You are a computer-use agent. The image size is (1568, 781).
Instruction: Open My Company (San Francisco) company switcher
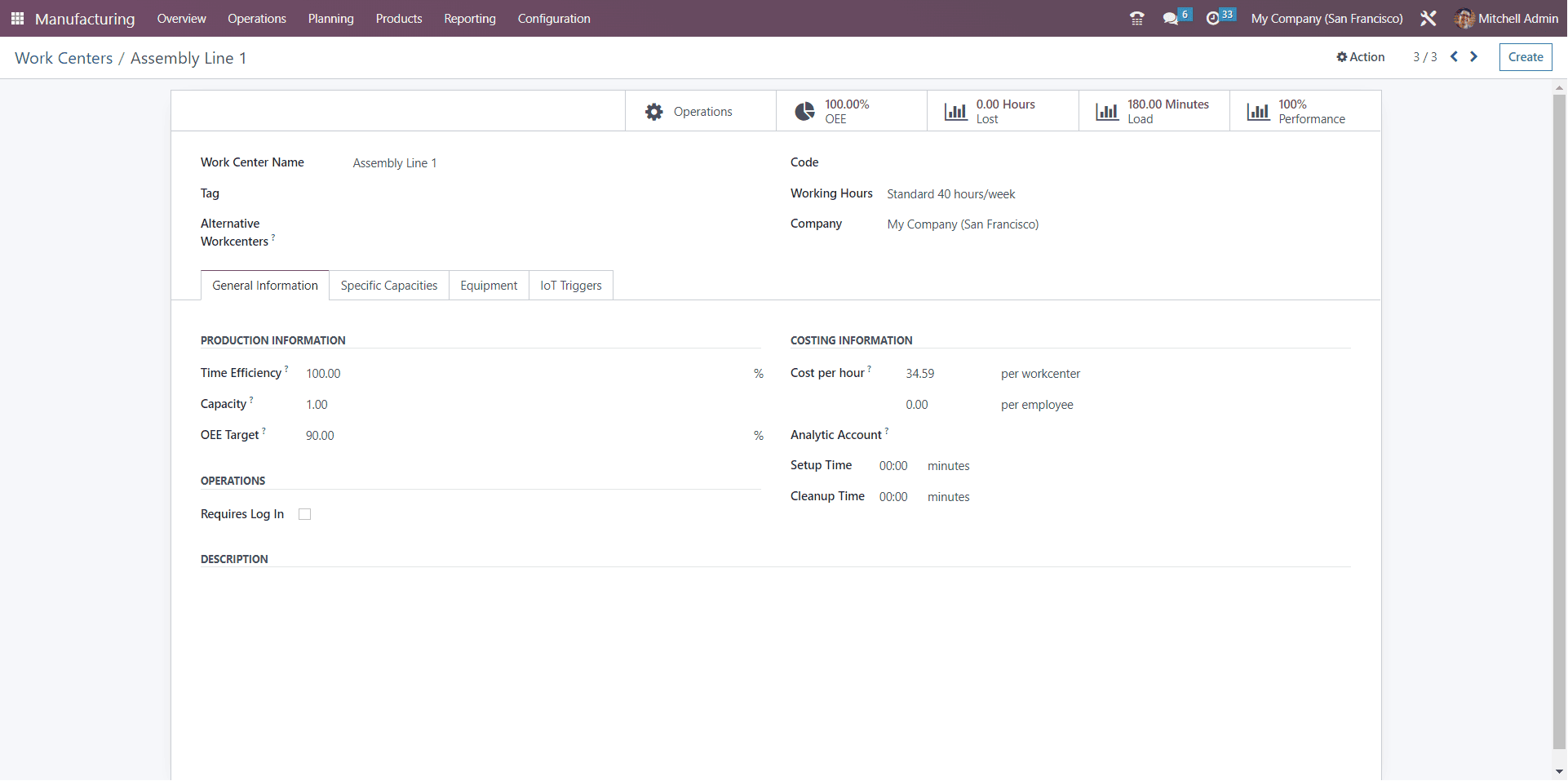pyautogui.click(x=1327, y=18)
